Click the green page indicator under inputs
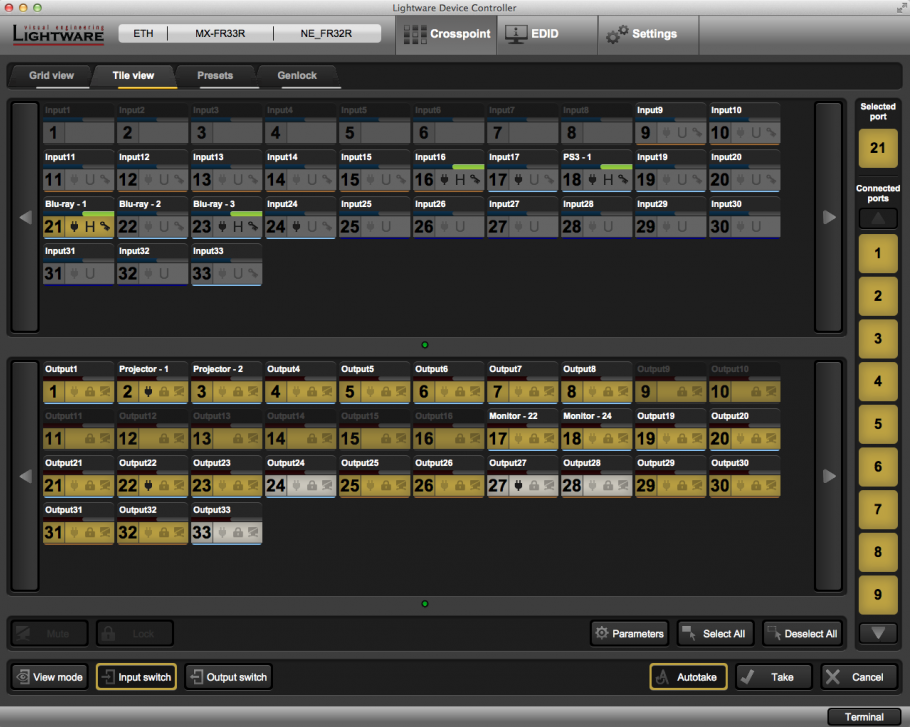The height and width of the screenshot is (727, 910). [425, 345]
